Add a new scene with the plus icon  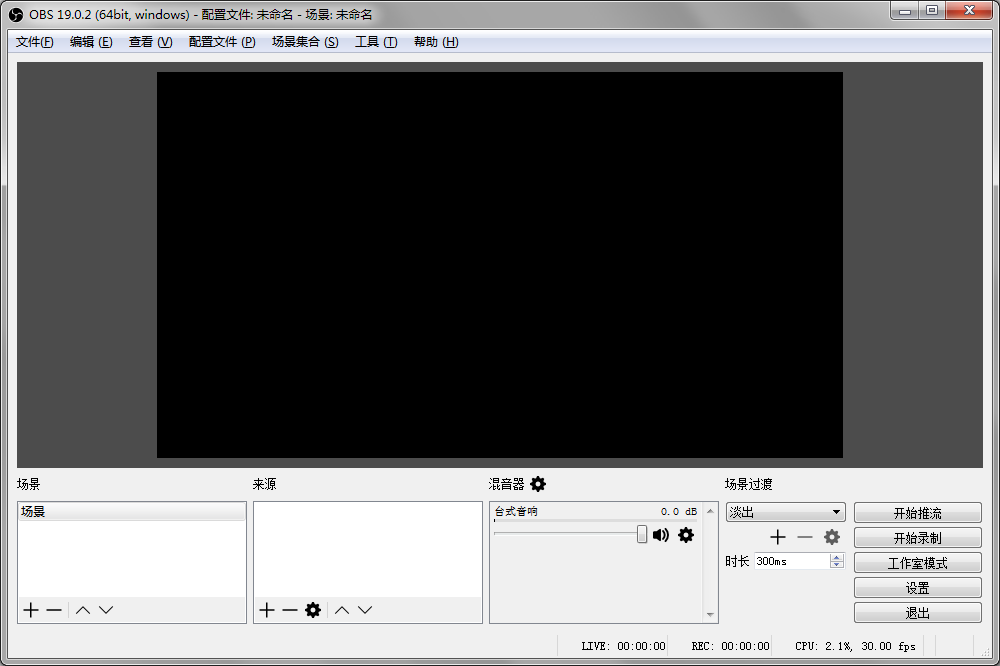tap(30, 610)
